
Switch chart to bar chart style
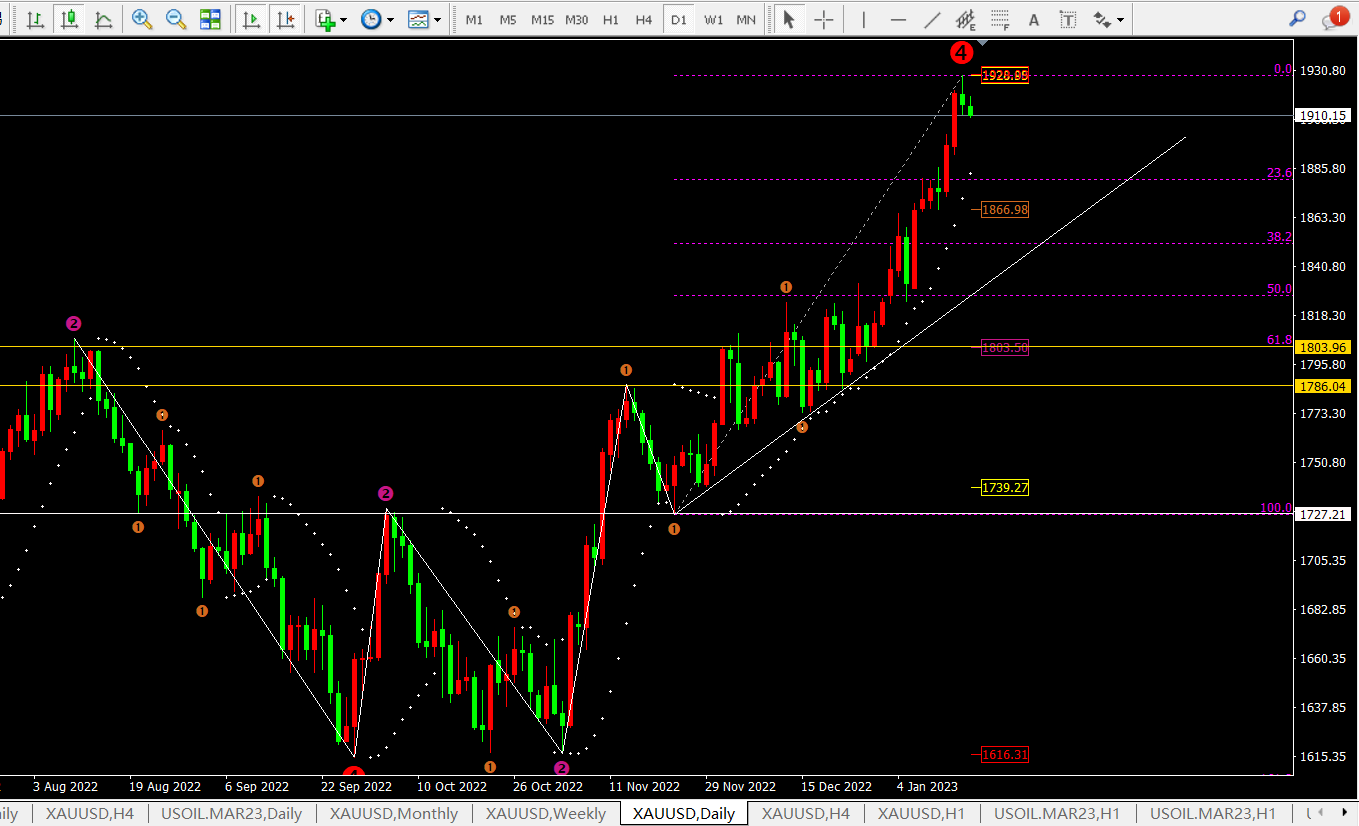(x=35, y=19)
